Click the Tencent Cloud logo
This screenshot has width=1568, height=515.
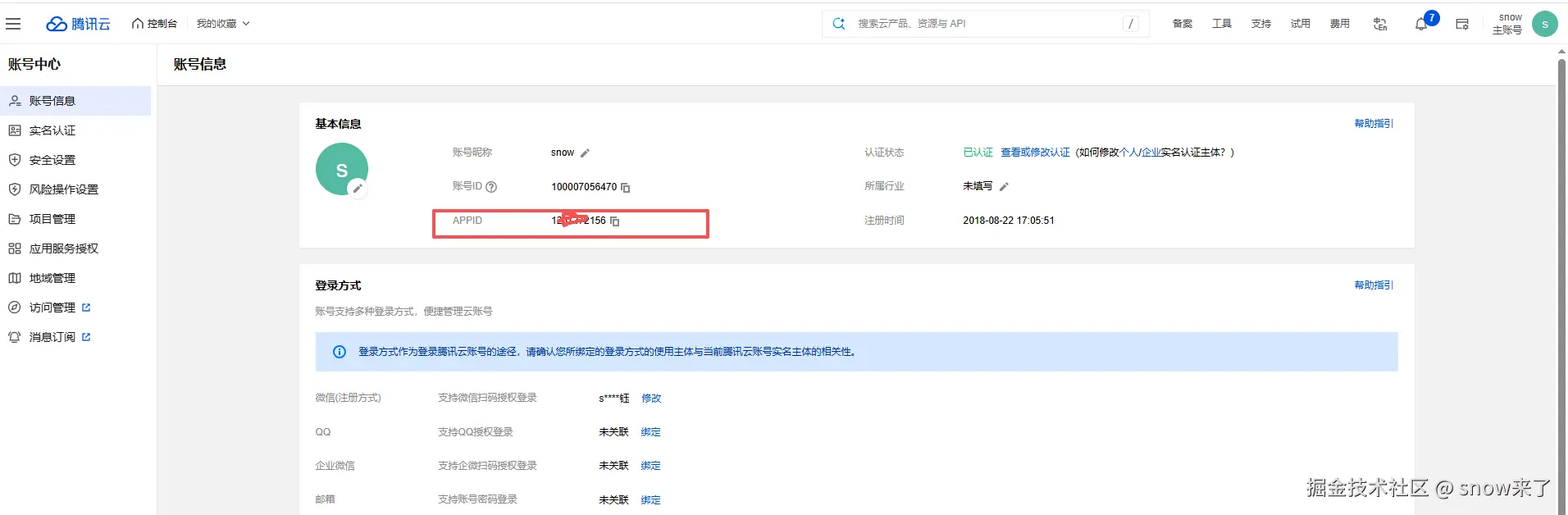(78, 24)
